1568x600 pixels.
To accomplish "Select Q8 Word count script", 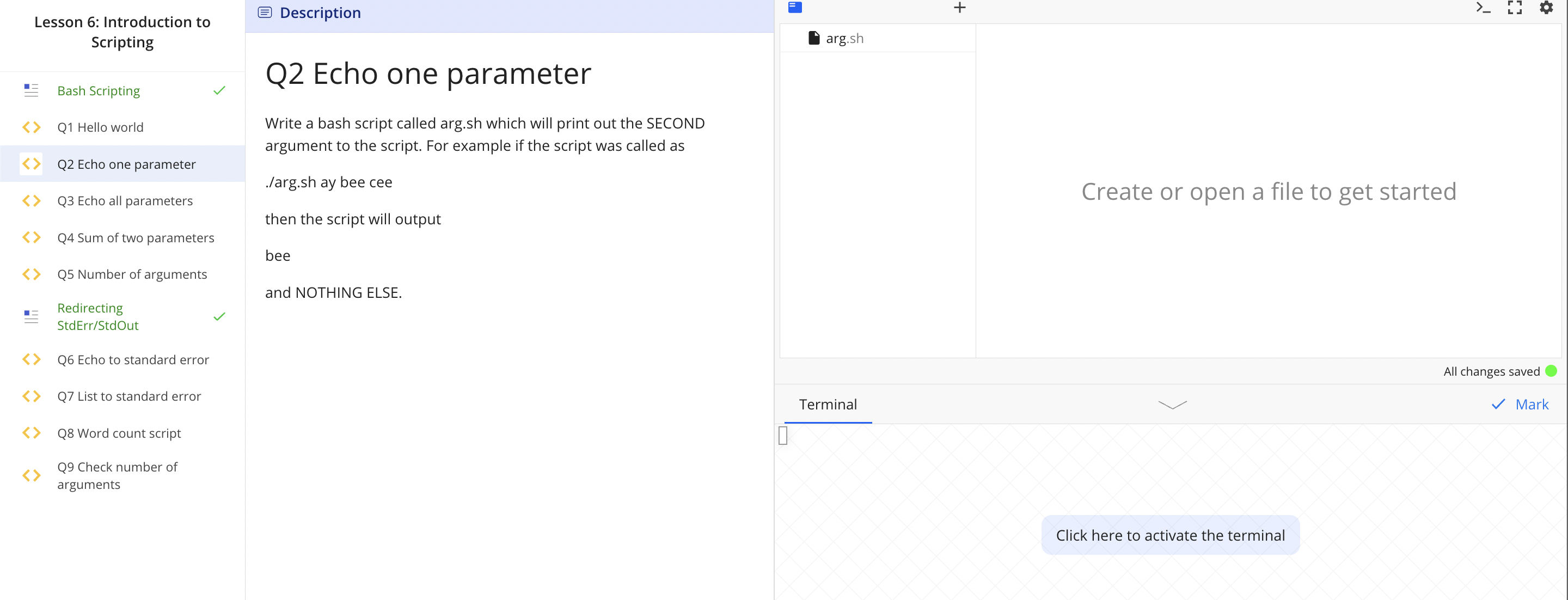I will 119,433.
